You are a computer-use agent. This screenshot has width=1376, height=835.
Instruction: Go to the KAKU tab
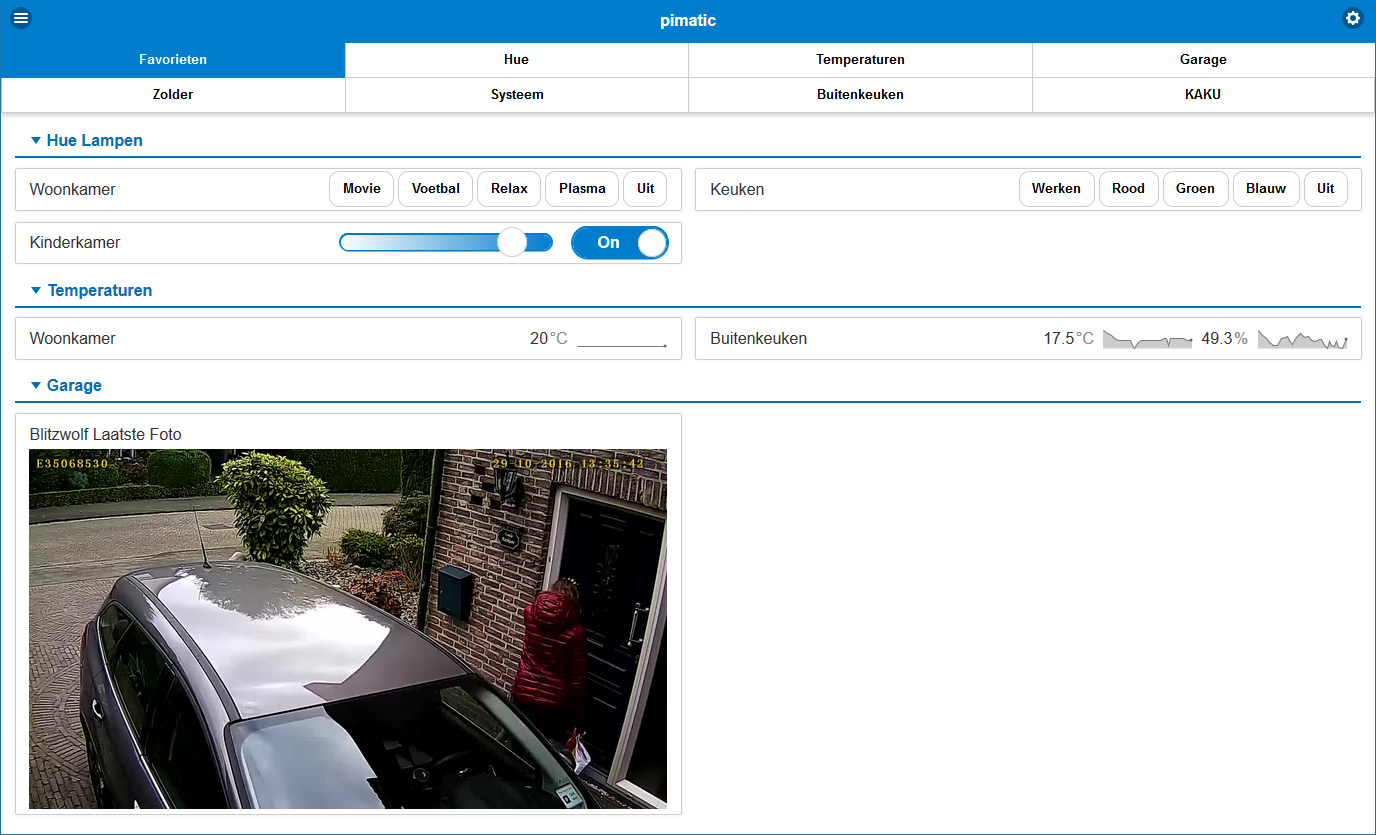pyautogui.click(x=1203, y=95)
